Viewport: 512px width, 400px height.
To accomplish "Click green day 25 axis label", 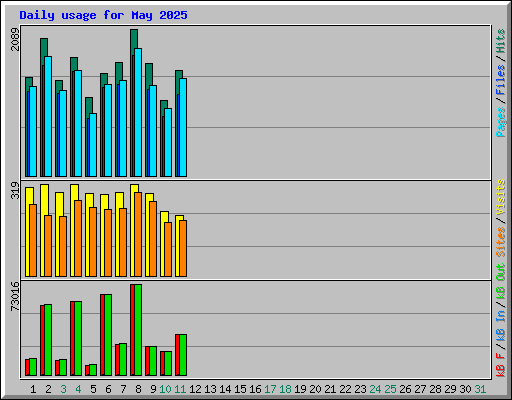I will coord(390,389).
